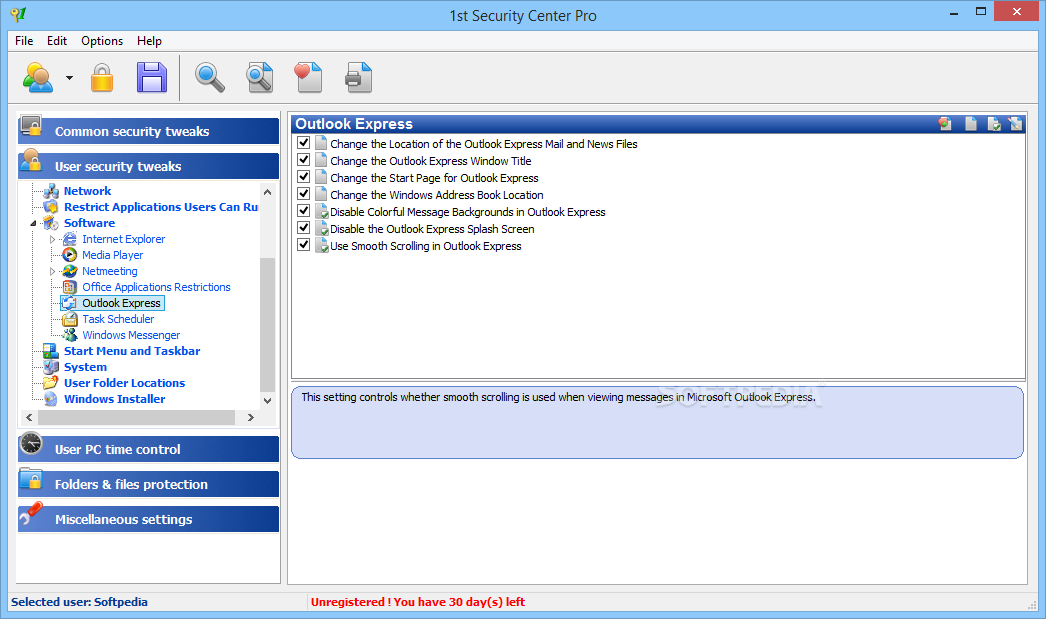Image resolution: width=1046 pixels, height=619 pixels.
Task: Toggle Change the Start Page for Outlook Express
Action: coord(304,177)
